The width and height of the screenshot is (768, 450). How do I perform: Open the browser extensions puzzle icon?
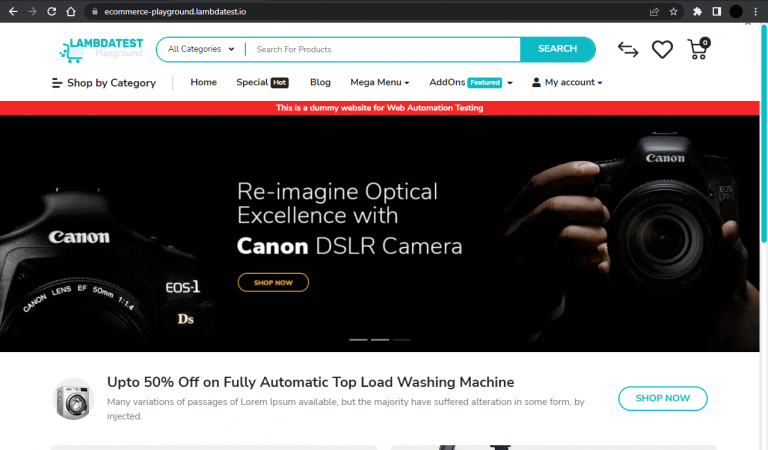(x=697, y=12)
